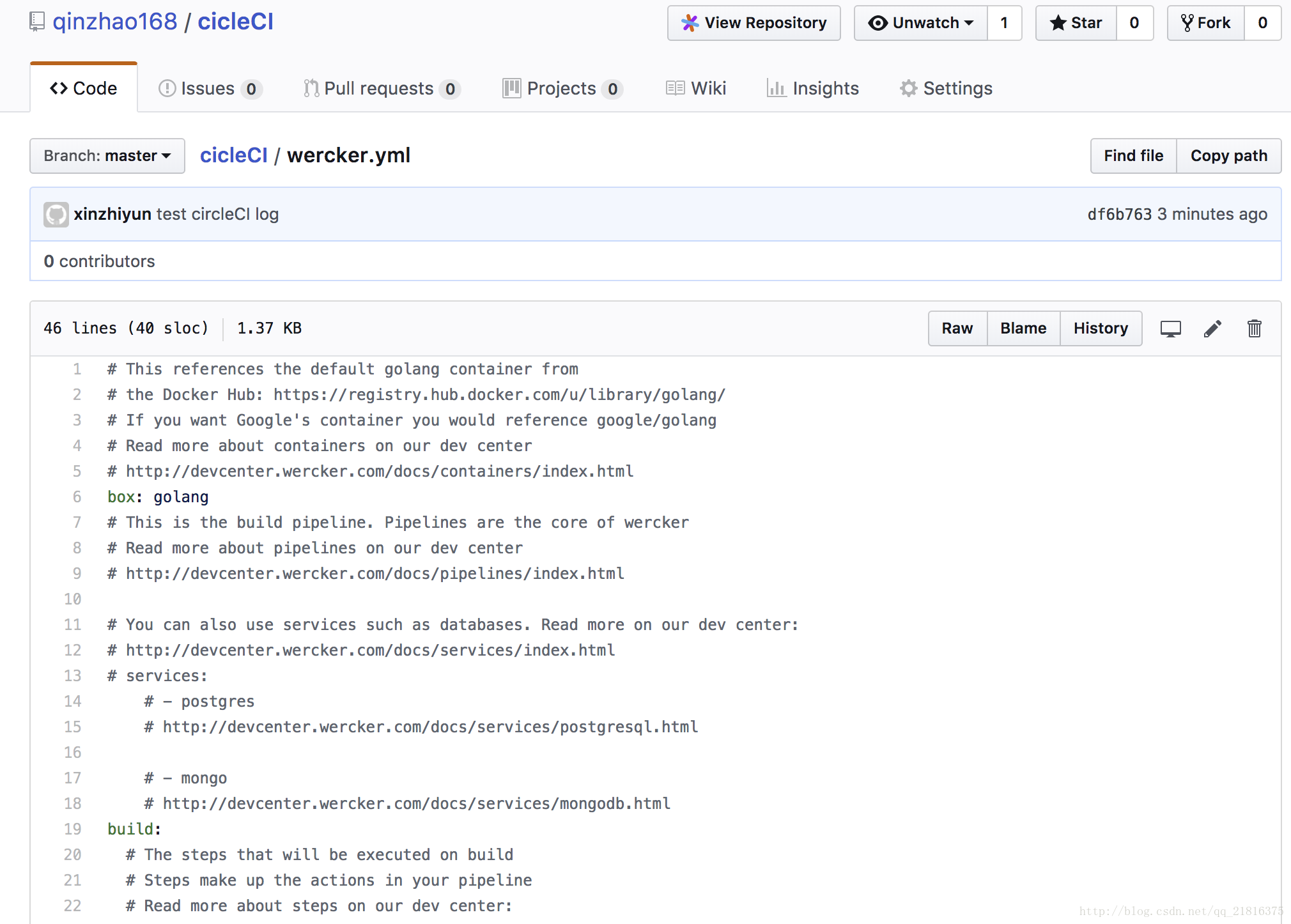
Task: Open the Code tab
Action: (x=84, y=88)
